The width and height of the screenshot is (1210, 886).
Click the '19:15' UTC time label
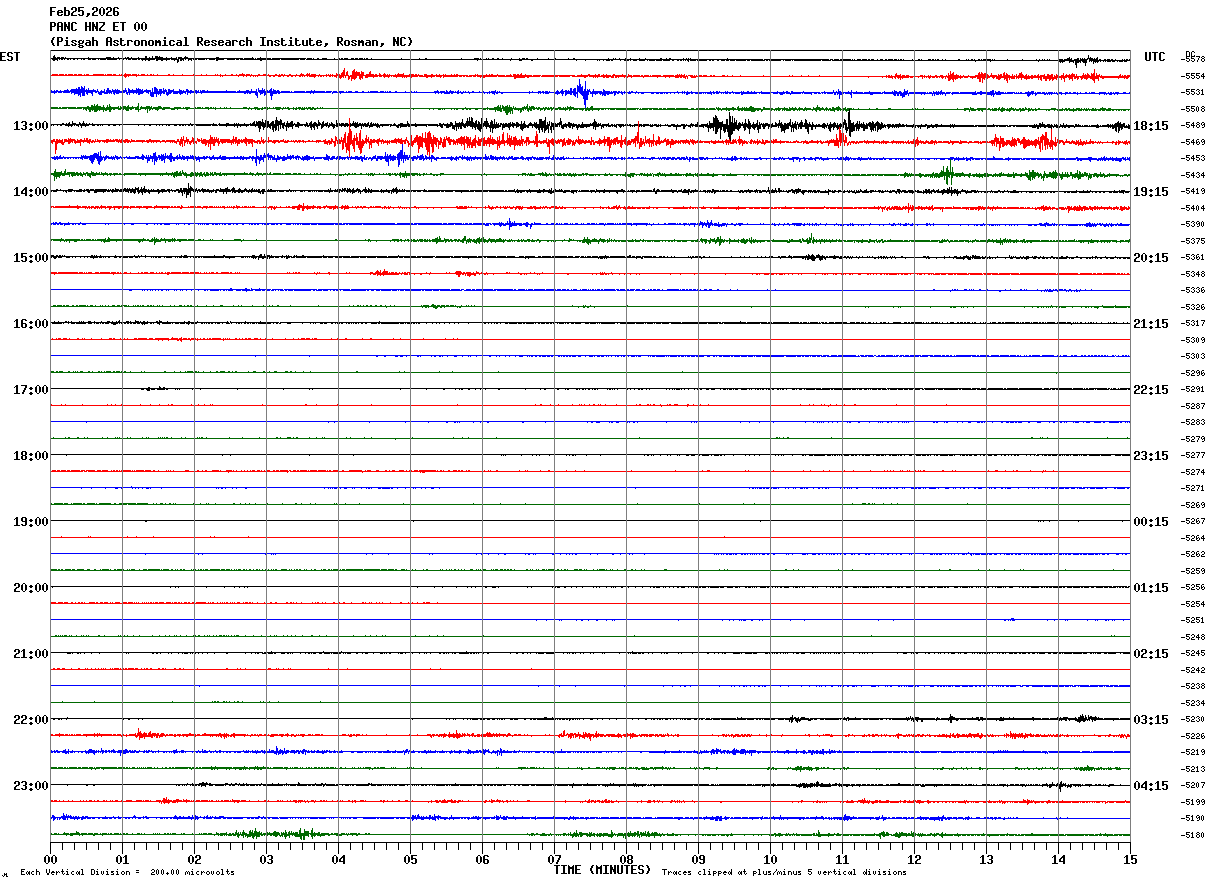1151,192
